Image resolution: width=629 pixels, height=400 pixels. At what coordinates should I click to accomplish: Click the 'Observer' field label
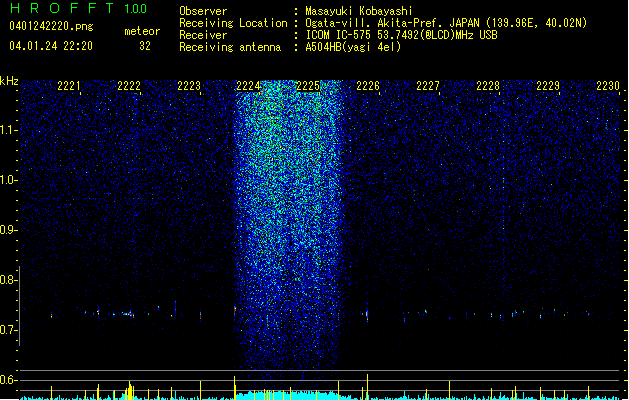pos(203,11)
